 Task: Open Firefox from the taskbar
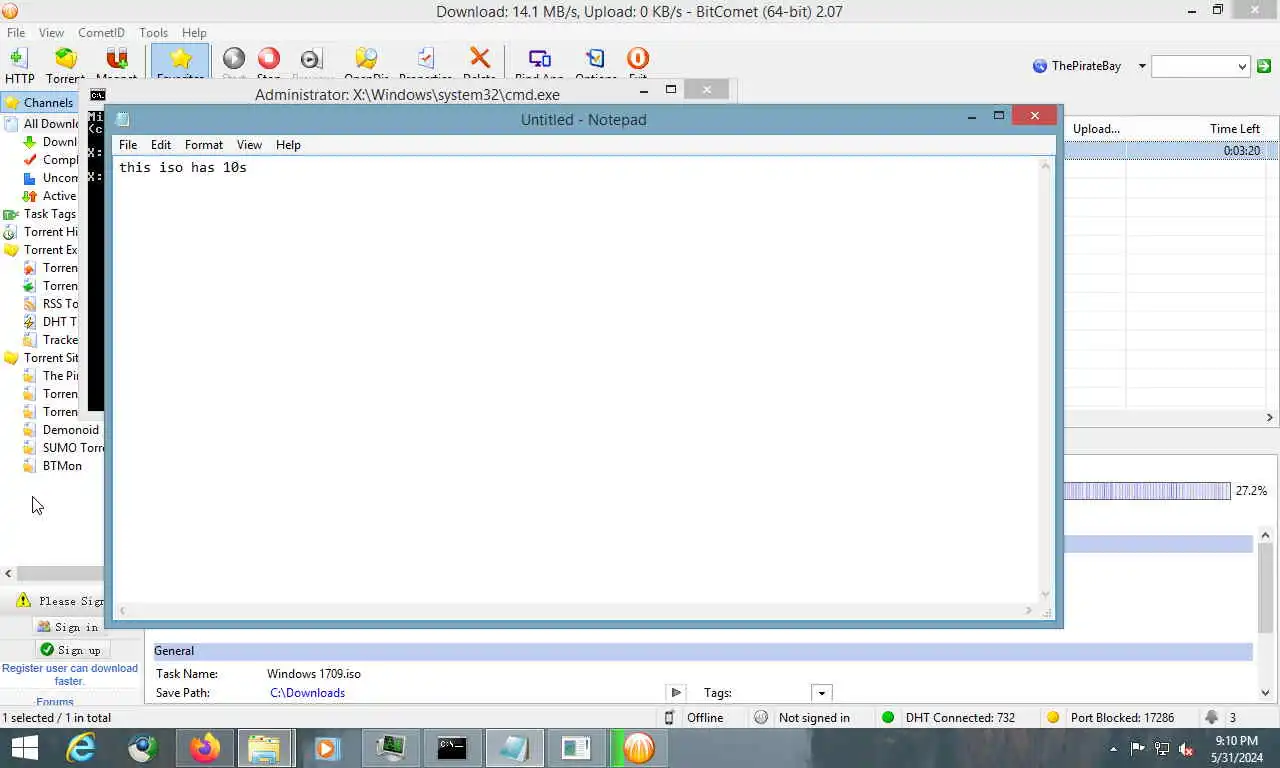(205, 748)
